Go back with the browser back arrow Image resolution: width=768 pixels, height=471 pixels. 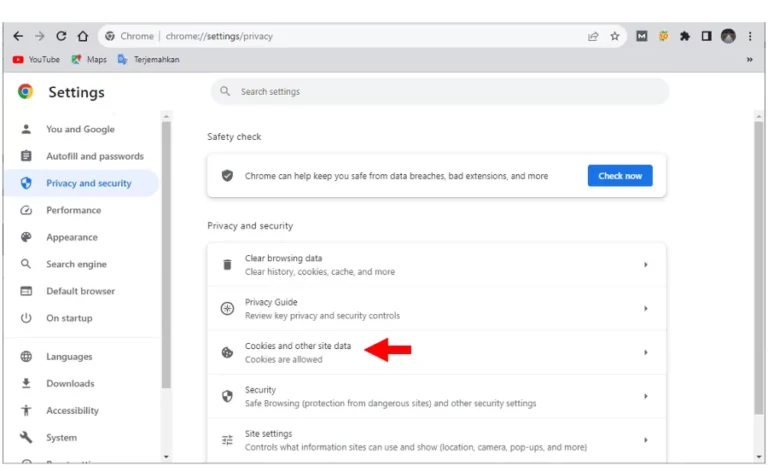pyautogui.click(x=18, y=36)
